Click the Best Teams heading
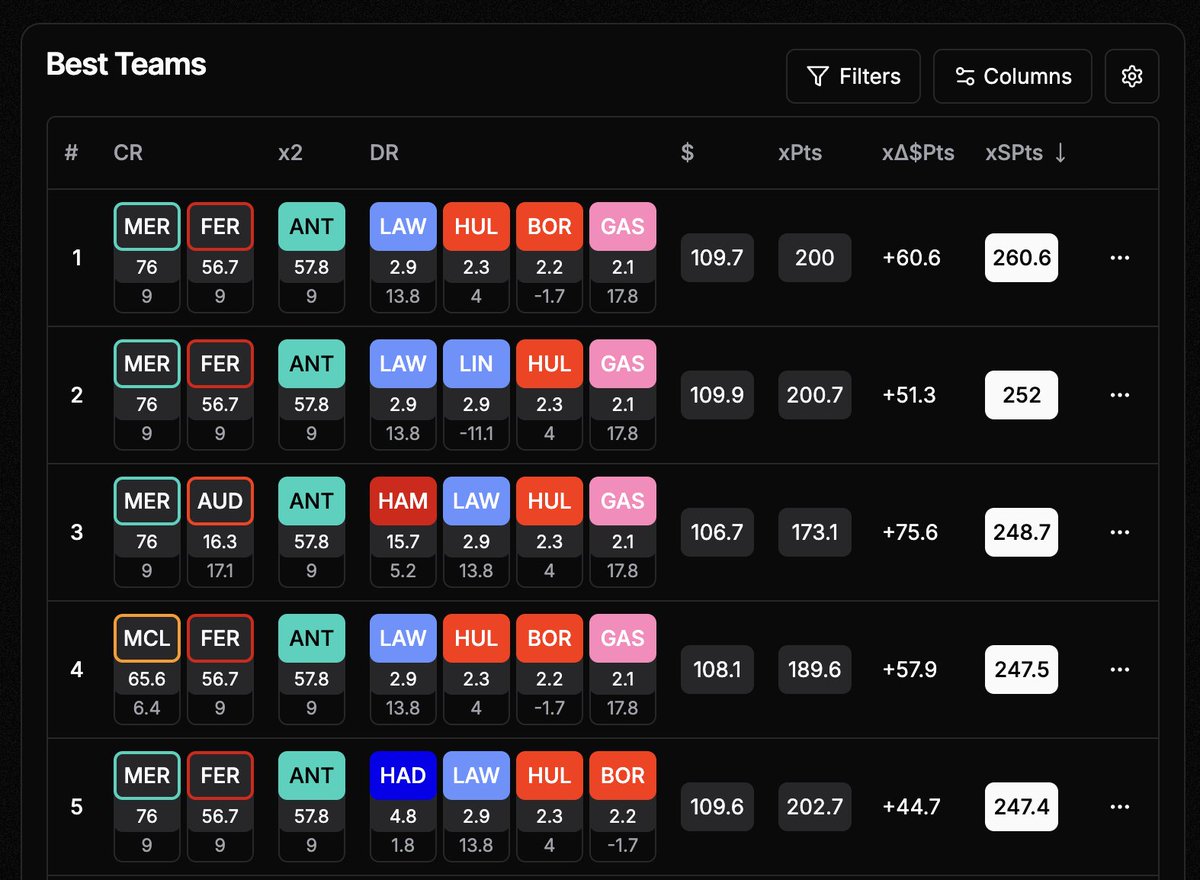 (x=126, y=64)
